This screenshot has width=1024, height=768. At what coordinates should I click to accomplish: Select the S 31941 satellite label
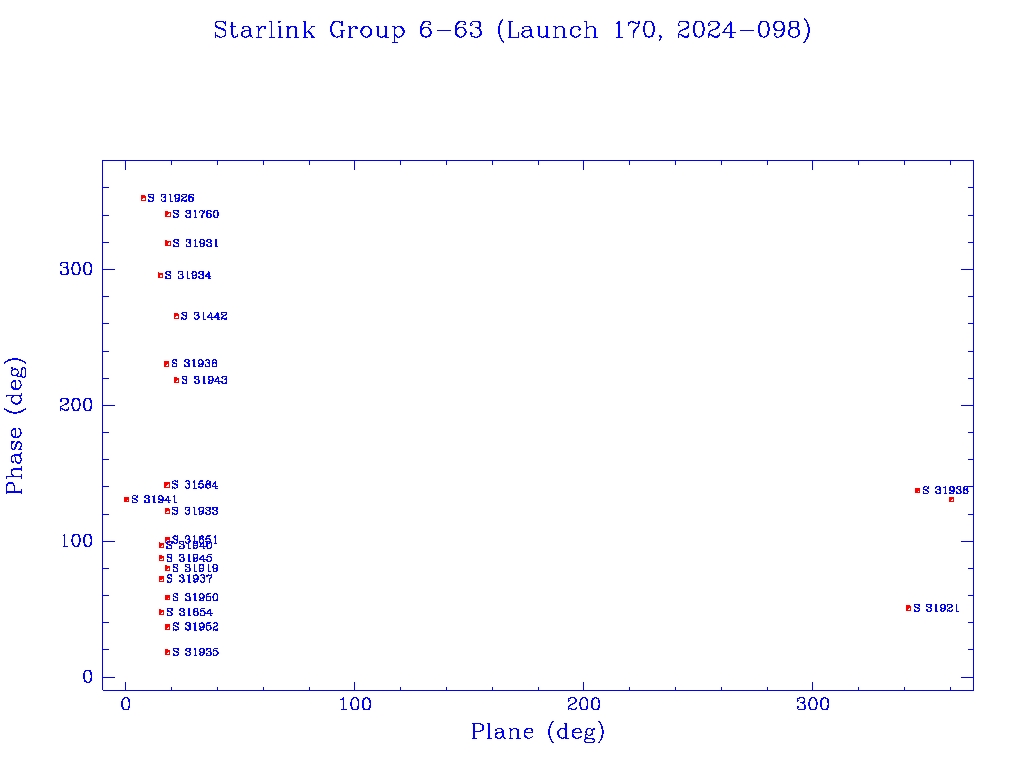coord(154,500)
